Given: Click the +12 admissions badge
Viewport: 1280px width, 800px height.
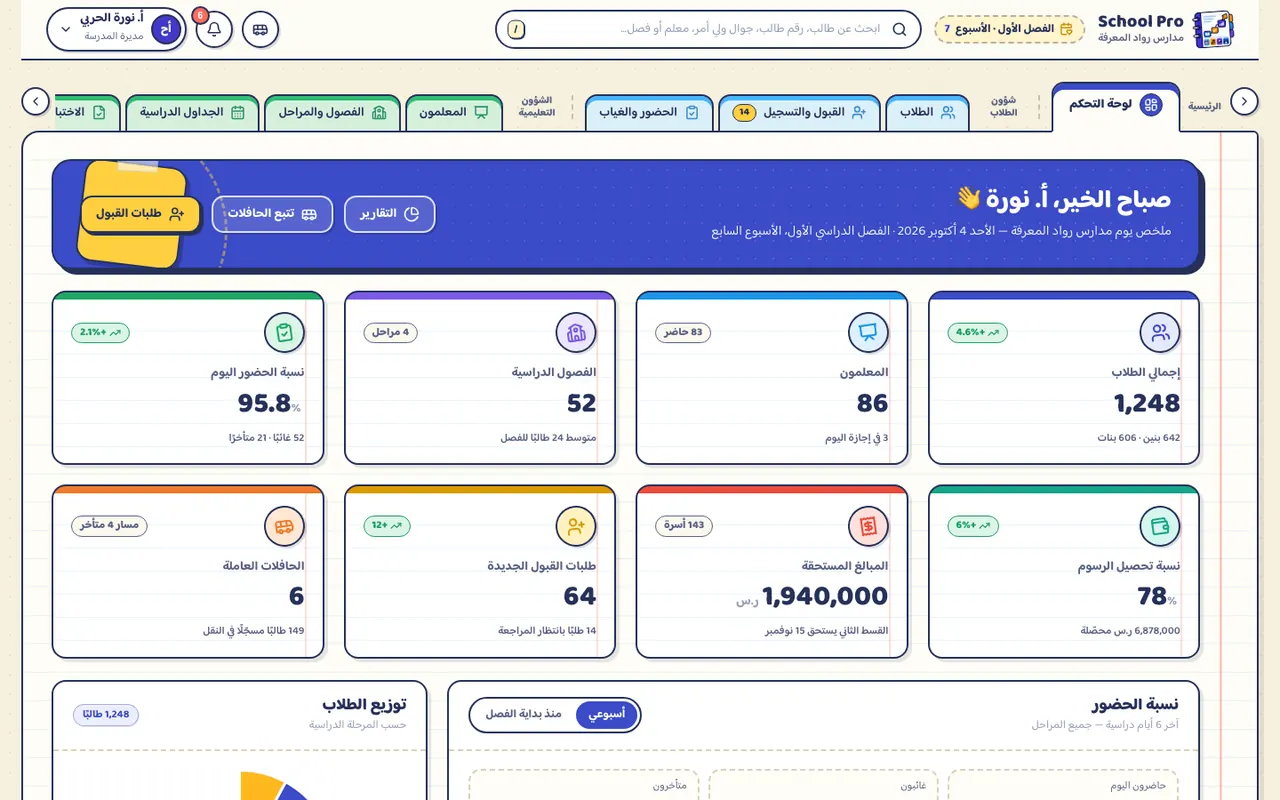Looking at the screenshot, I should [x=387, y=525].
